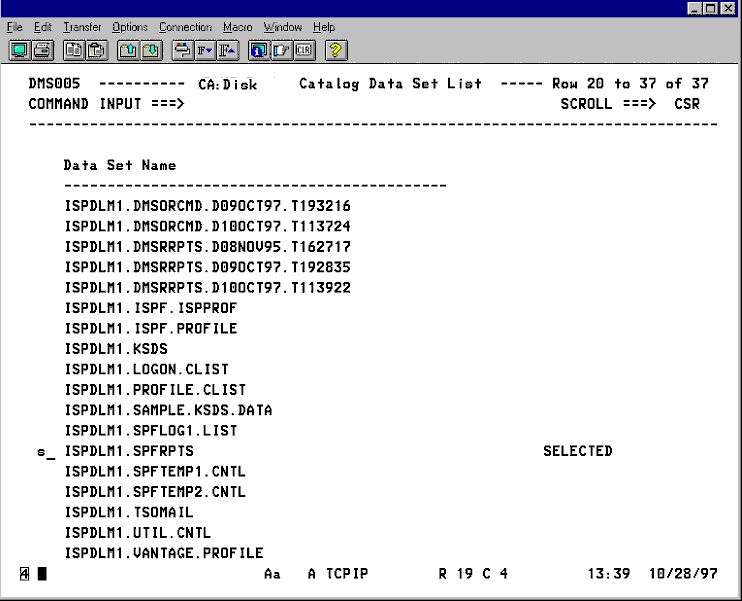This screenshot has width=742, height=601.
Task: Click the selection field beside ISPDLM1.SPFRPTS
Action: point(46,452)
